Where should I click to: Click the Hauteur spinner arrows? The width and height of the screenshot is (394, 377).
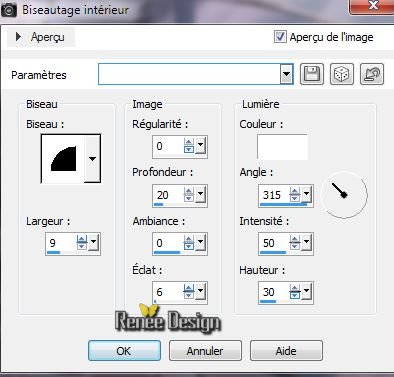click(295, 292)
